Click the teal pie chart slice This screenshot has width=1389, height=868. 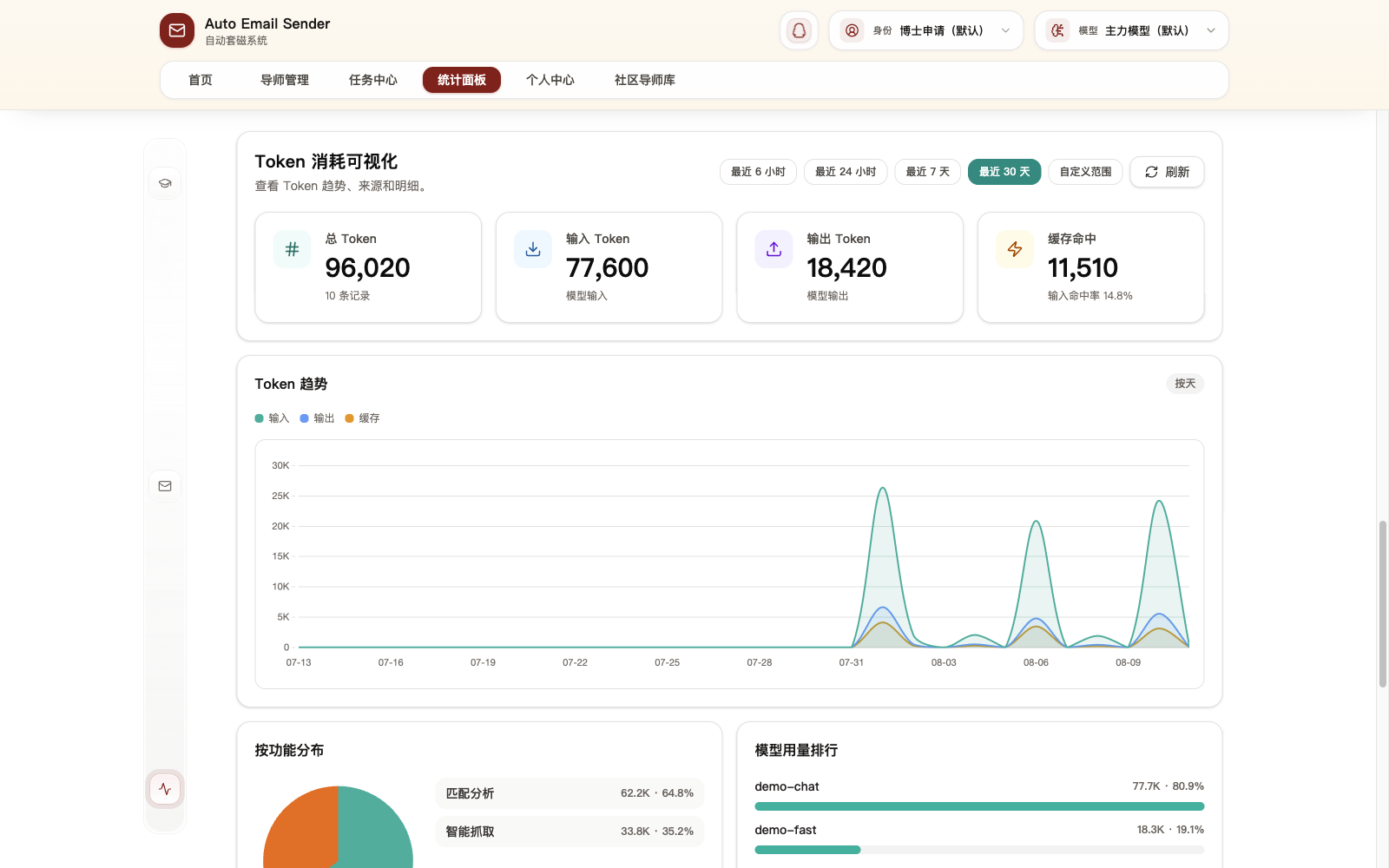(x=378, y=829)
